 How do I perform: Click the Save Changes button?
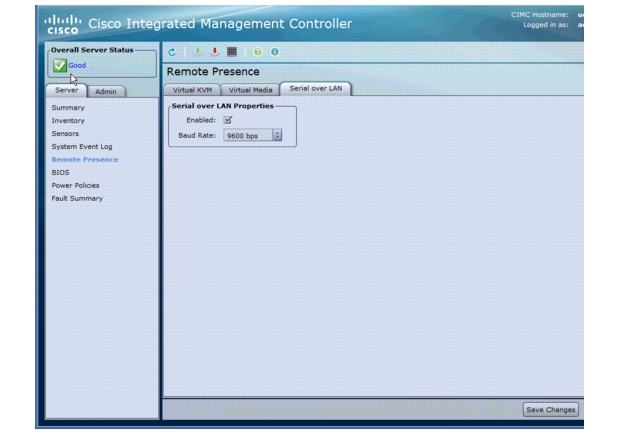pyautogui.click(x=551, y=410)
